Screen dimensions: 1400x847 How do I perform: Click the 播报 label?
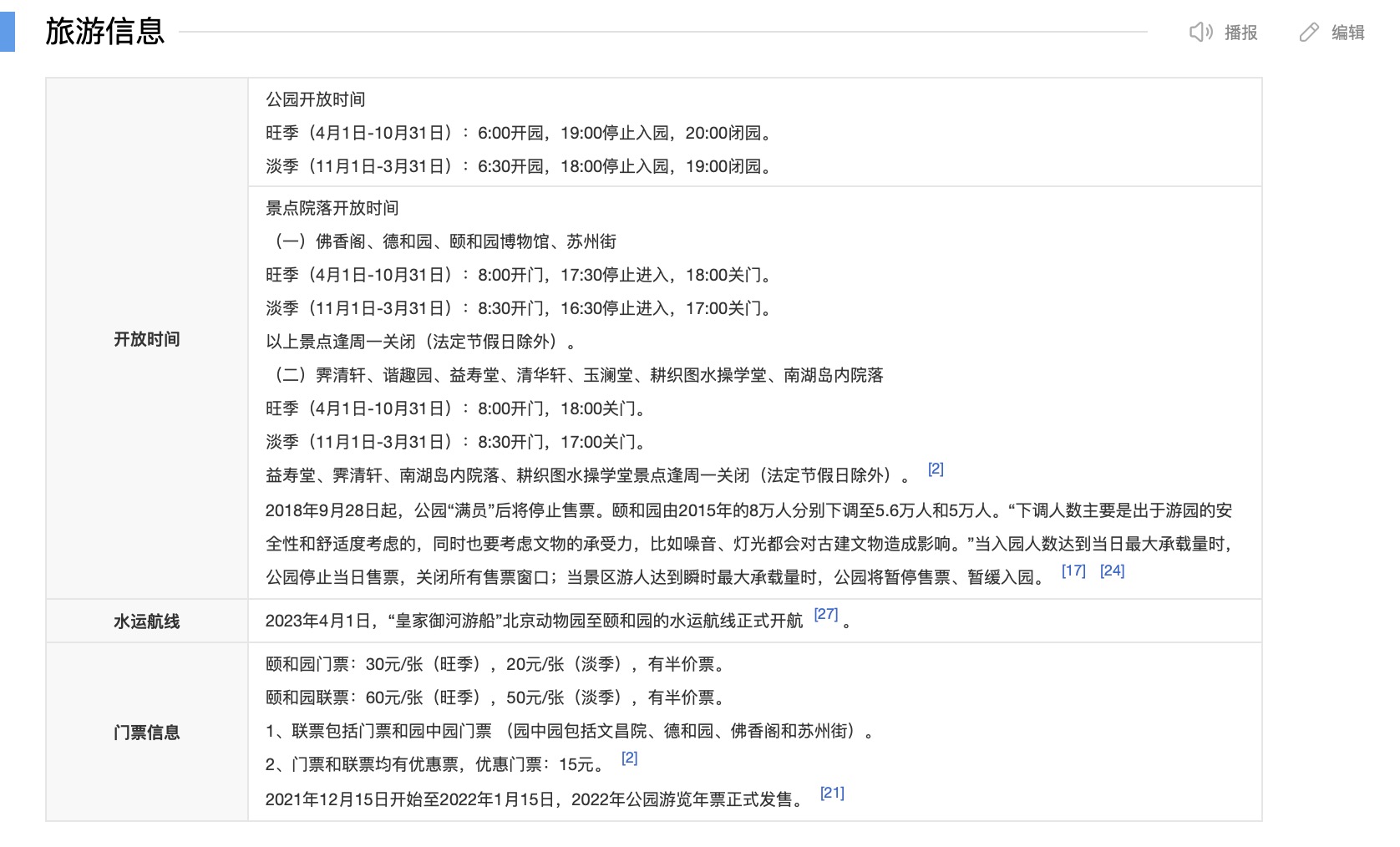(x=1241, y=32)
